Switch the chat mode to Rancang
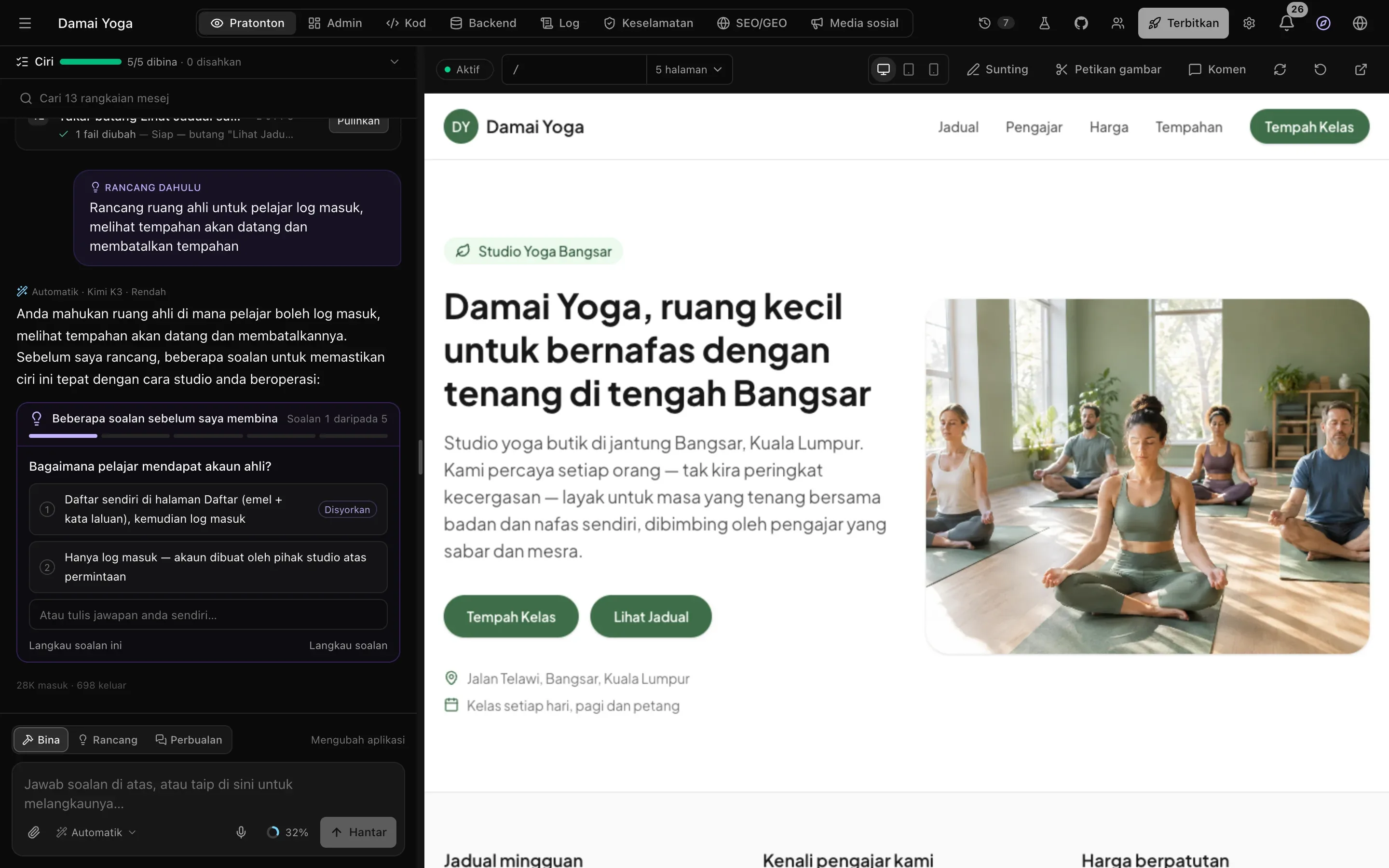The width and height of the screenshot is (1389, 868). point(108,739)
